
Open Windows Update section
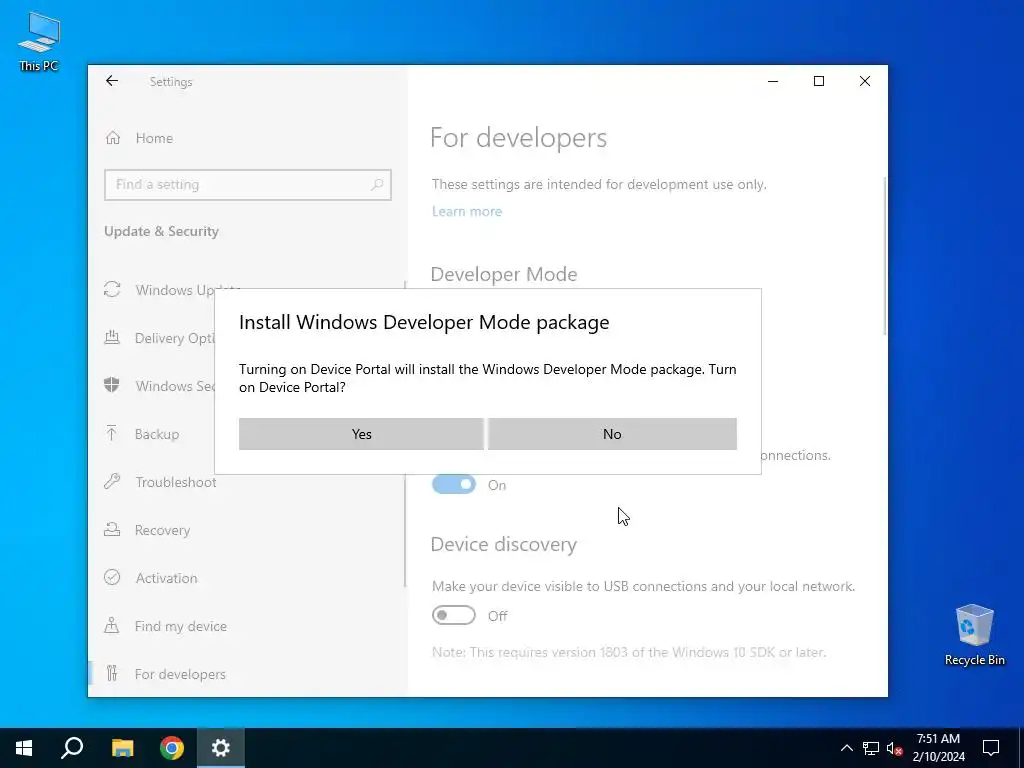coord(175,290)
